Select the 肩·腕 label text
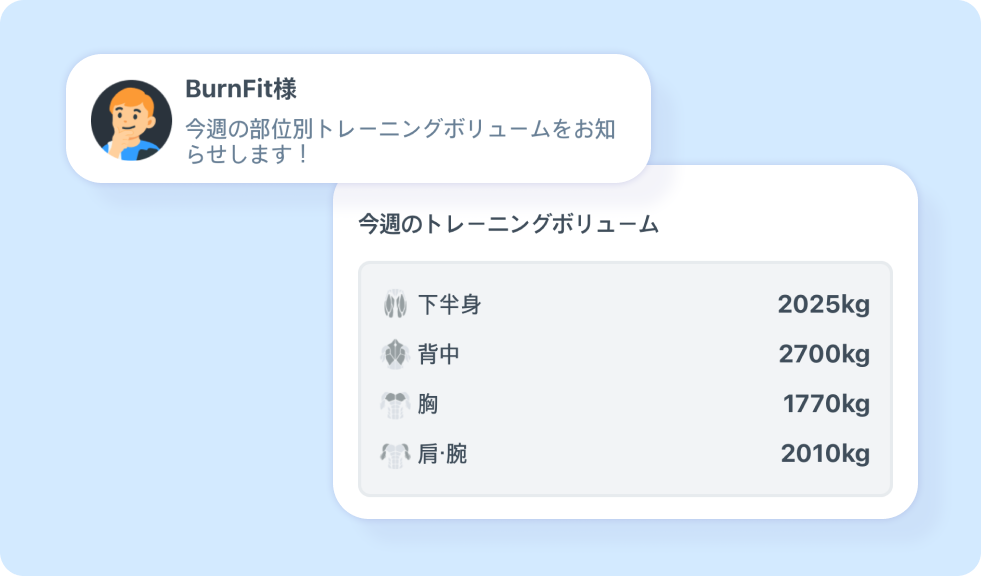 click(x=442, y=454)
